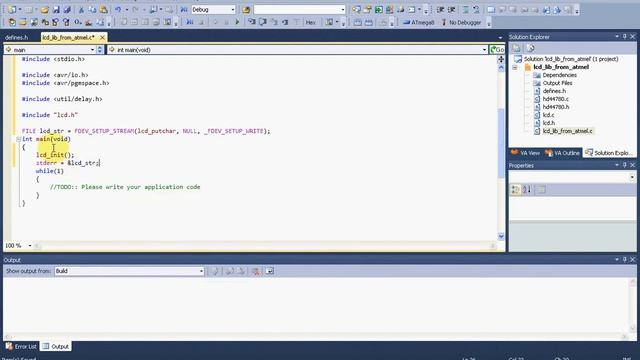
Task: Click the Copy toolbar icon
Action: click(x=92, y=9)
